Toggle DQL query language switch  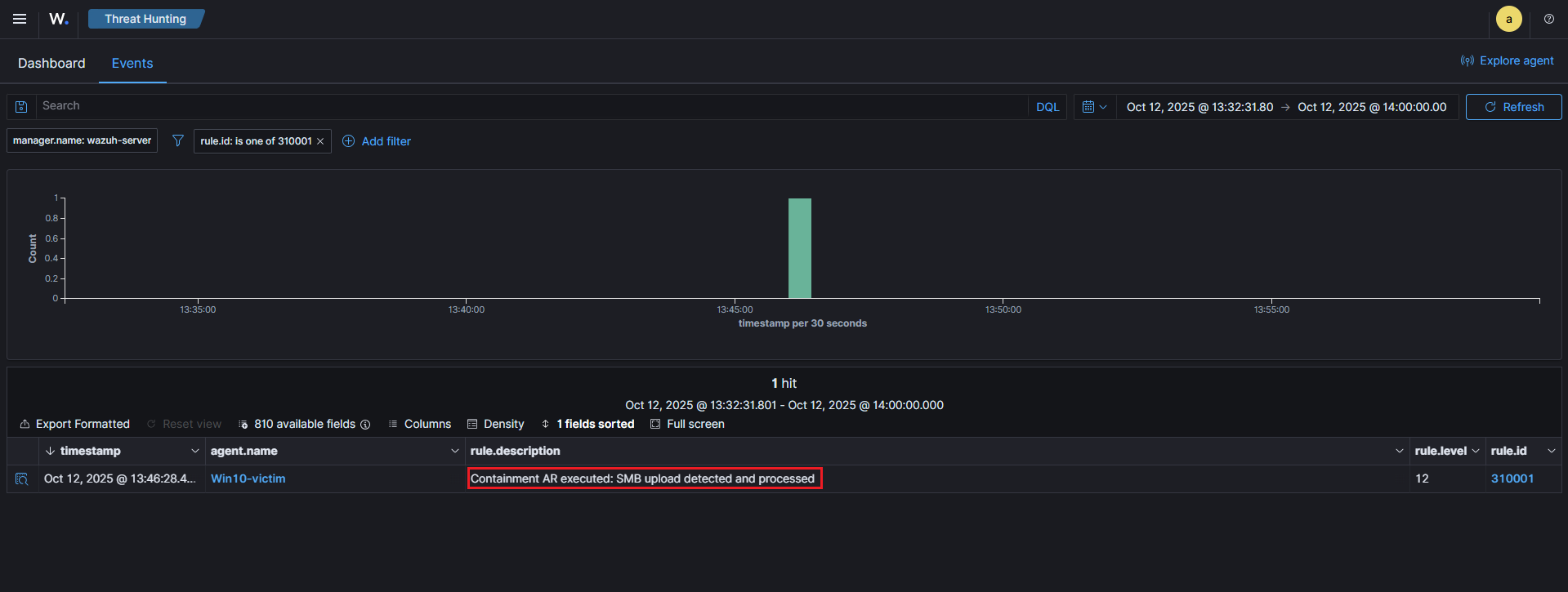click(1047, 107)
